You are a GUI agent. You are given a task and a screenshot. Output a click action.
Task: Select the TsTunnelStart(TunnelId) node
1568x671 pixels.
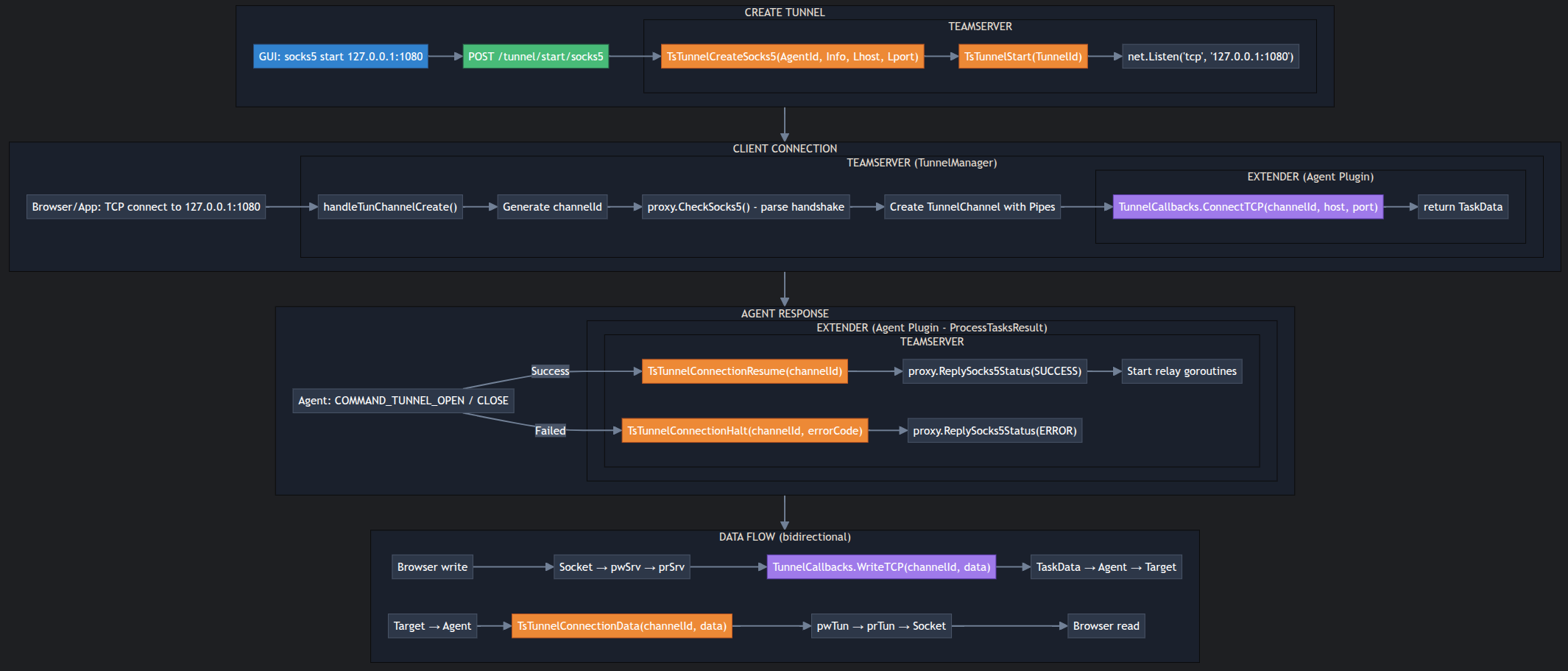pos(1023,57)
